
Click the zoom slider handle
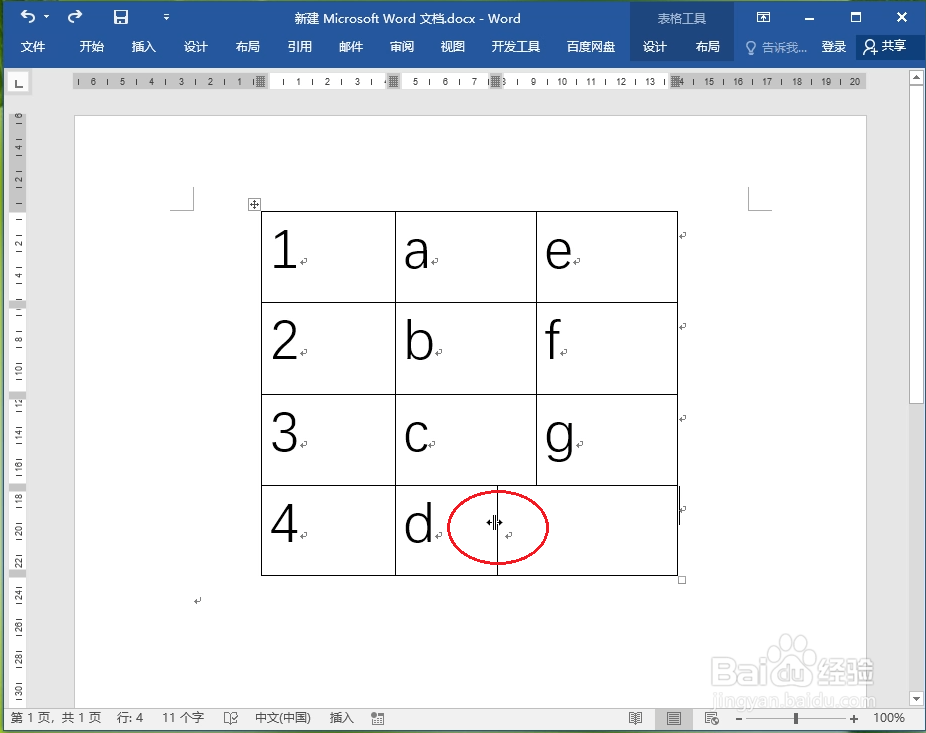796,718
